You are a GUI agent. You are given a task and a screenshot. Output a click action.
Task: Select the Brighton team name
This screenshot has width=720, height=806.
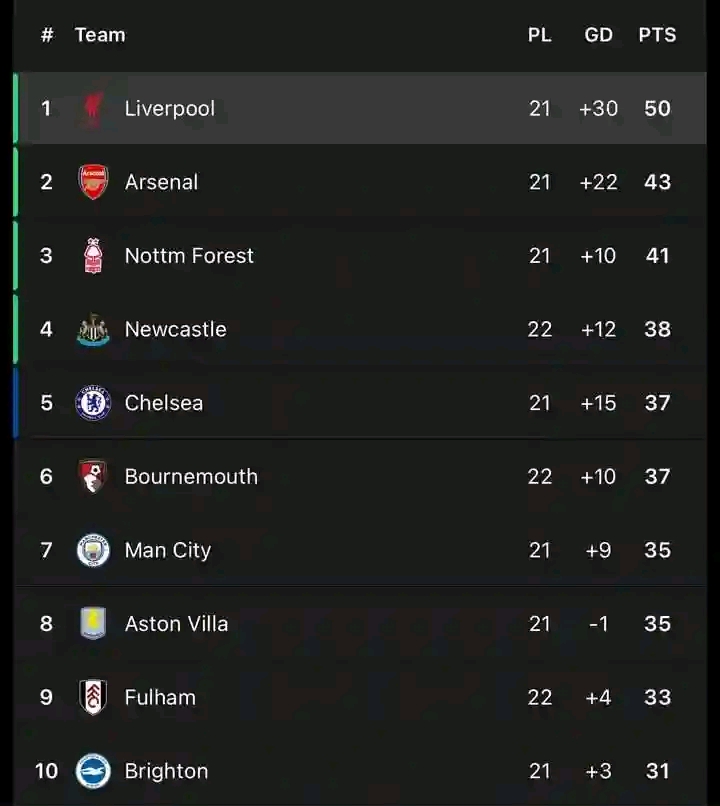coord(166,771)
